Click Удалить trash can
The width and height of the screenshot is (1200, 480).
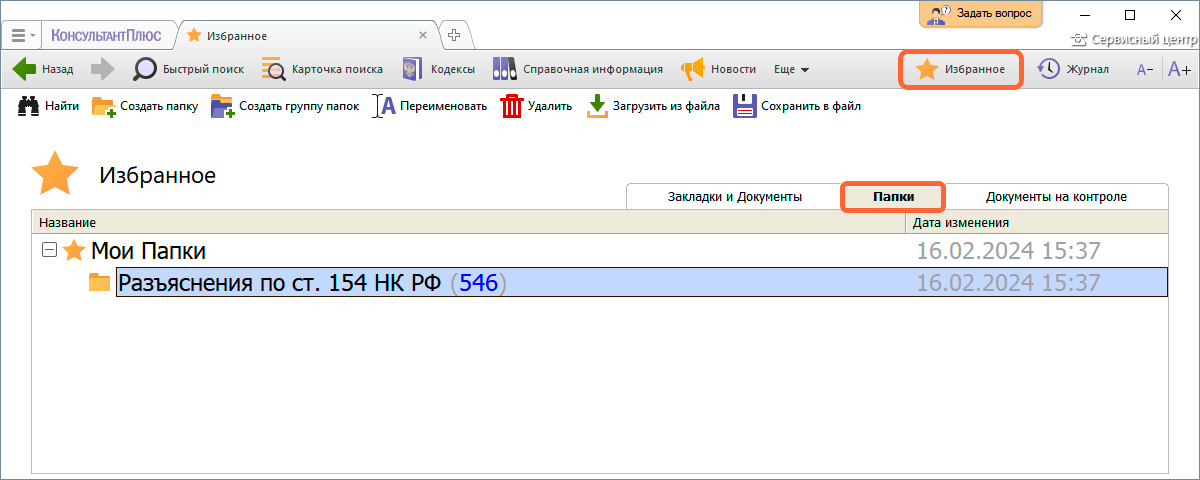(536, 105)
